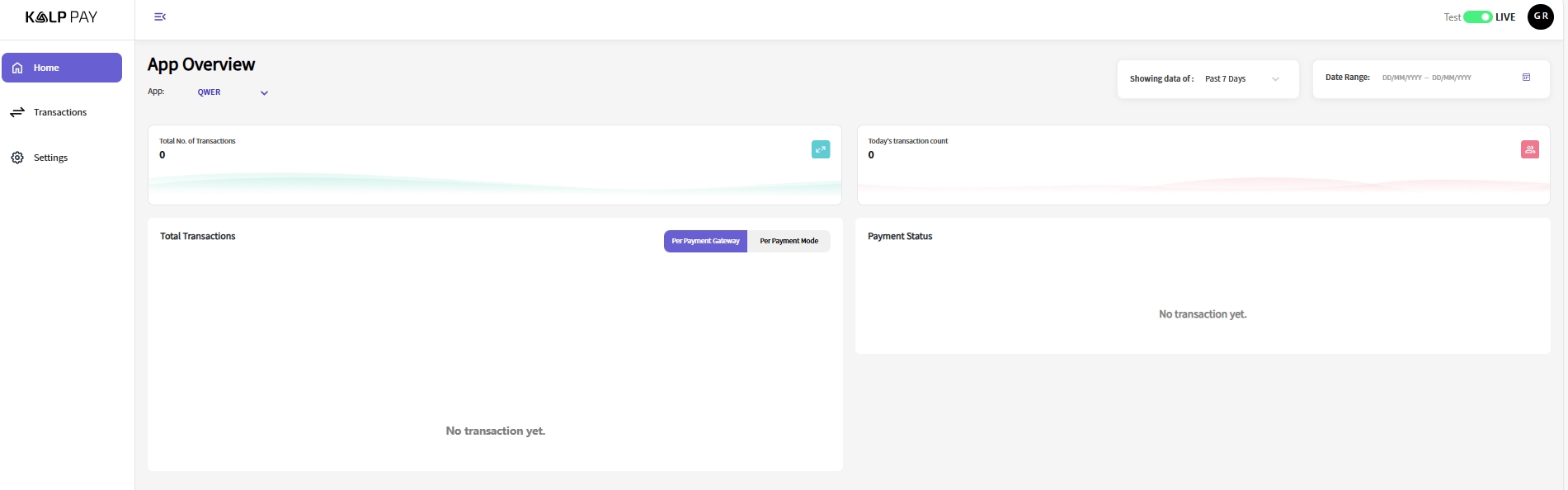
Task: Go to Transactions in sidebar
Action: [x=60, y=112]
